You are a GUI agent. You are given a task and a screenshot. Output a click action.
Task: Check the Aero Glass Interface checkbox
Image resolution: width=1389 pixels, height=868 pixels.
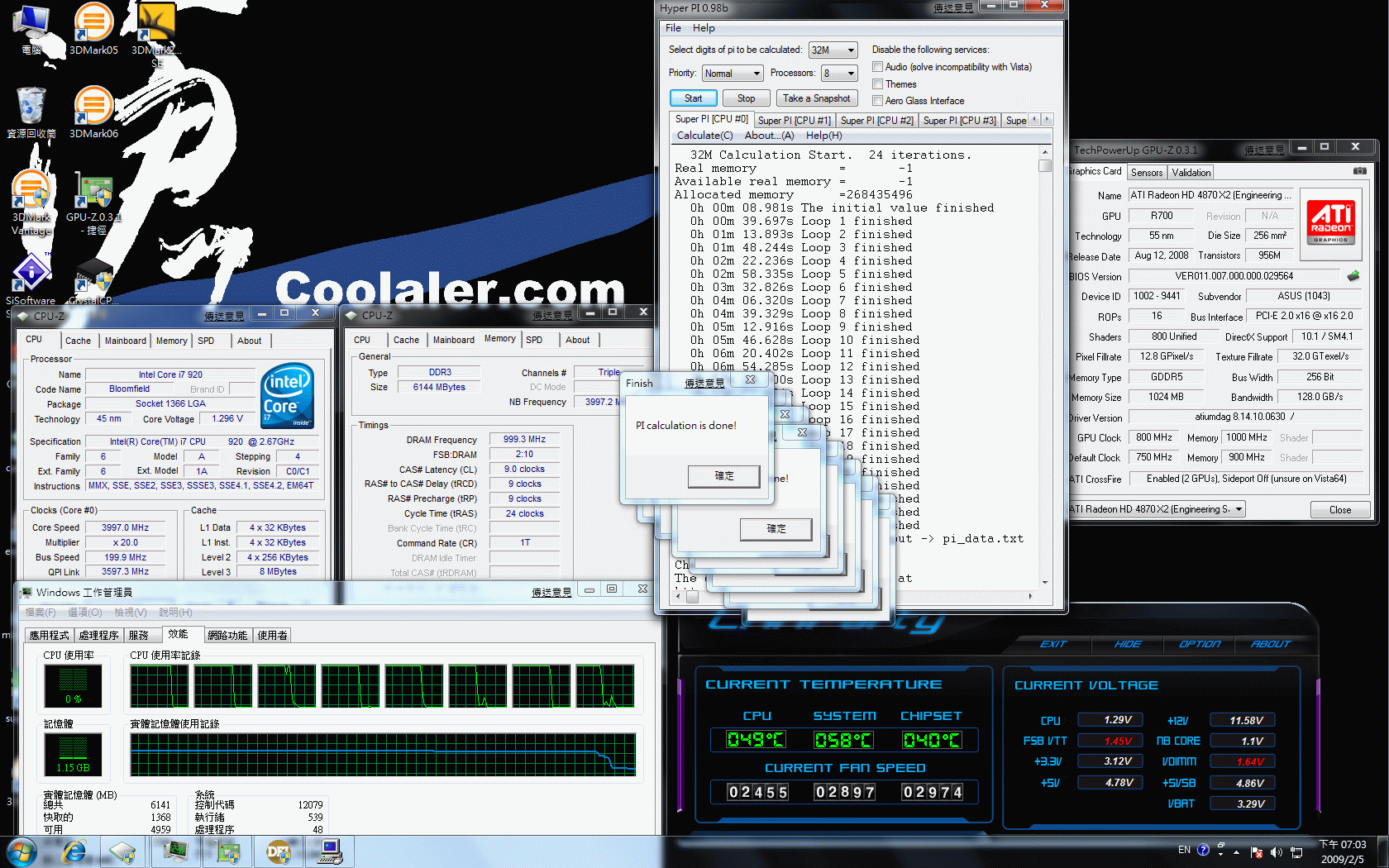pyautogui.click(x=878, y=101)
